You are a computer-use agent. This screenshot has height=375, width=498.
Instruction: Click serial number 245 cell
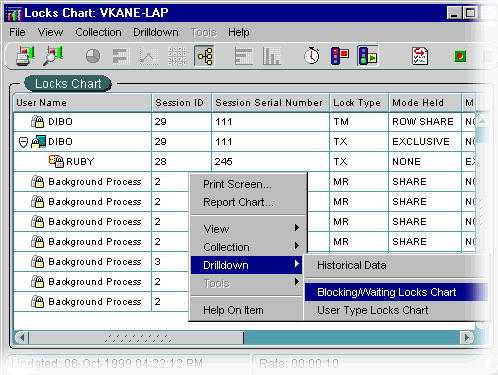[x=270, y=162]
